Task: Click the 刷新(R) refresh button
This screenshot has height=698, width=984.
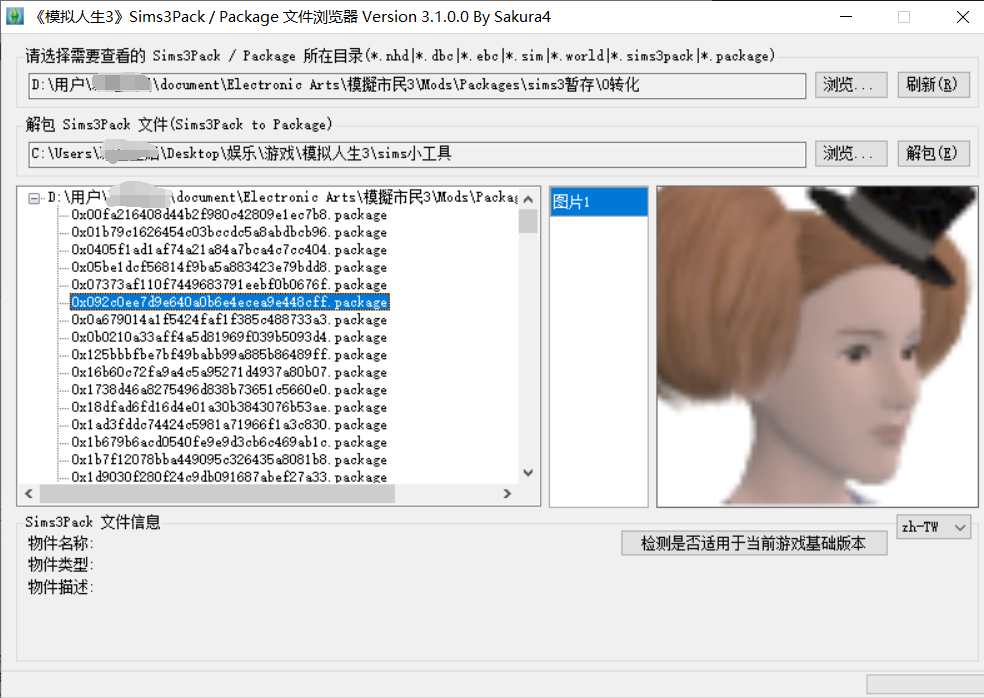Action: click(x=933, y=85)
